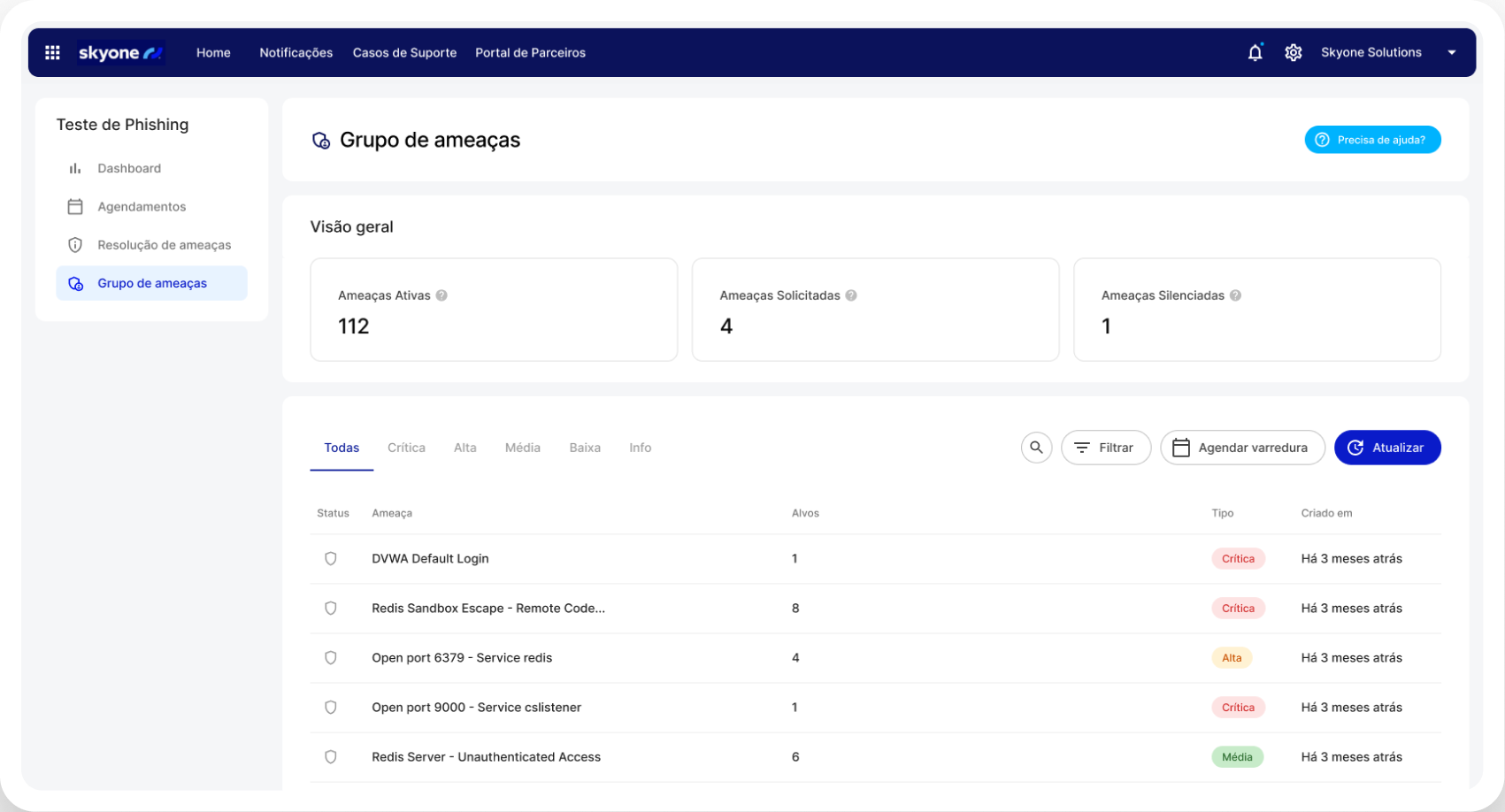Open Agendar varredura scheduling picker
The image size is (1505, 812).
coord(1241,448)
